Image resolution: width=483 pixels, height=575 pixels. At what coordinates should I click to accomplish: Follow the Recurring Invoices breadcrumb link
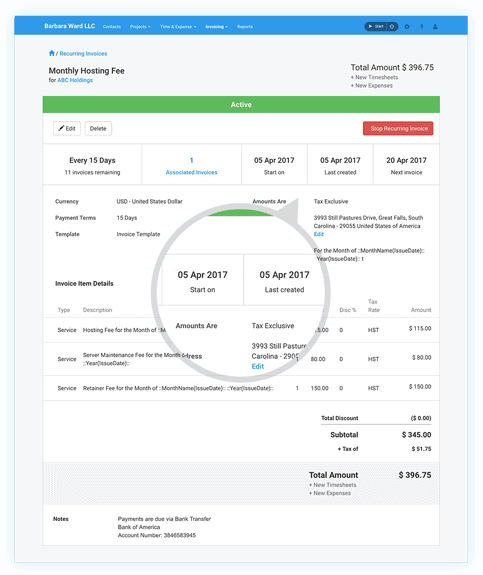tap(83, 54)
